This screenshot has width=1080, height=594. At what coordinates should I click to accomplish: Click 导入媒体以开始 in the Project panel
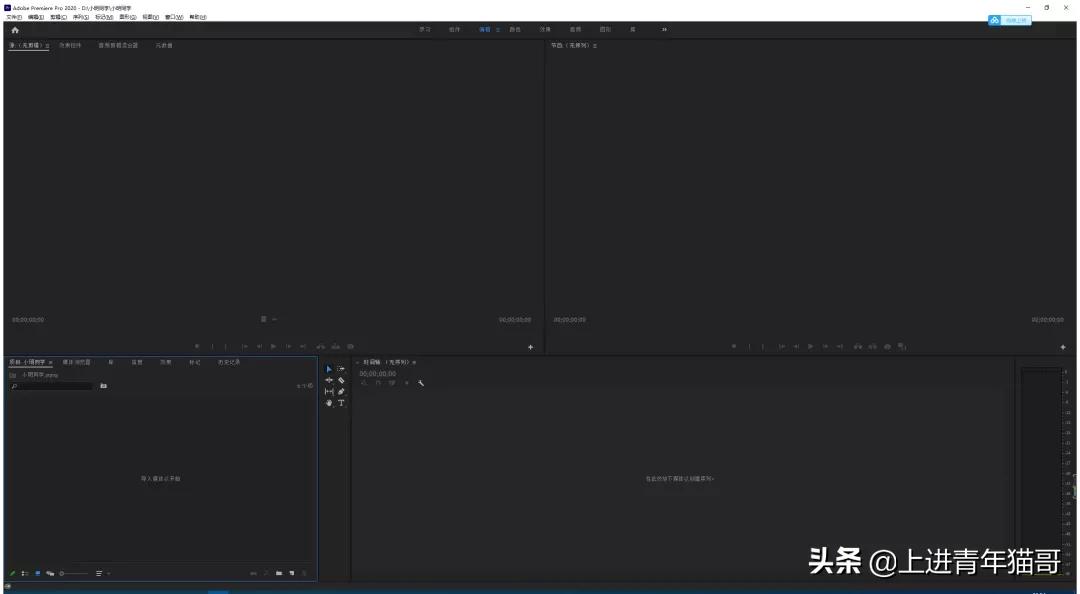pyautogui.click(x=160, y=478)
